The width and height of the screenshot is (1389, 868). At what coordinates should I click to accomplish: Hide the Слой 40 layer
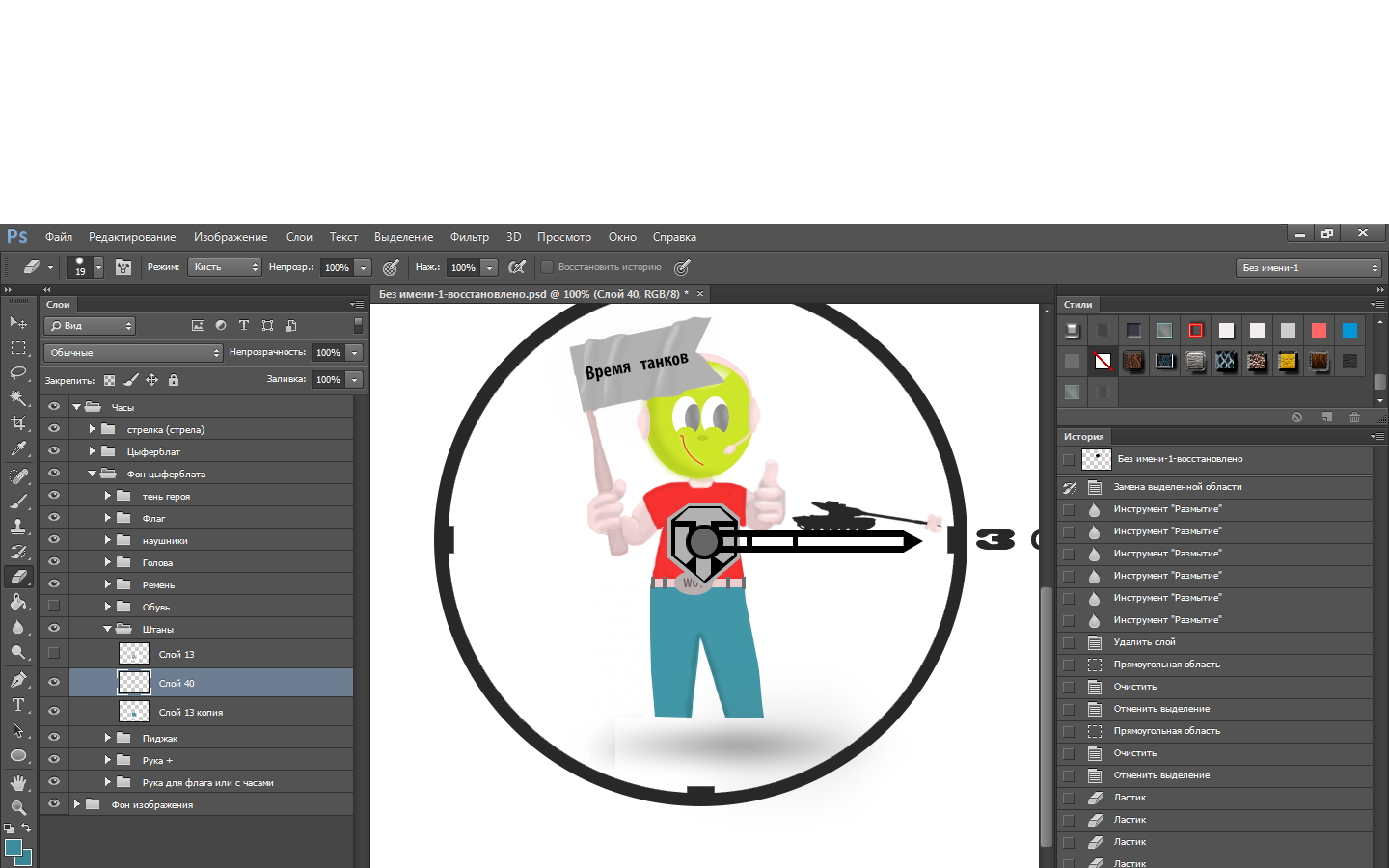(54, 682)
